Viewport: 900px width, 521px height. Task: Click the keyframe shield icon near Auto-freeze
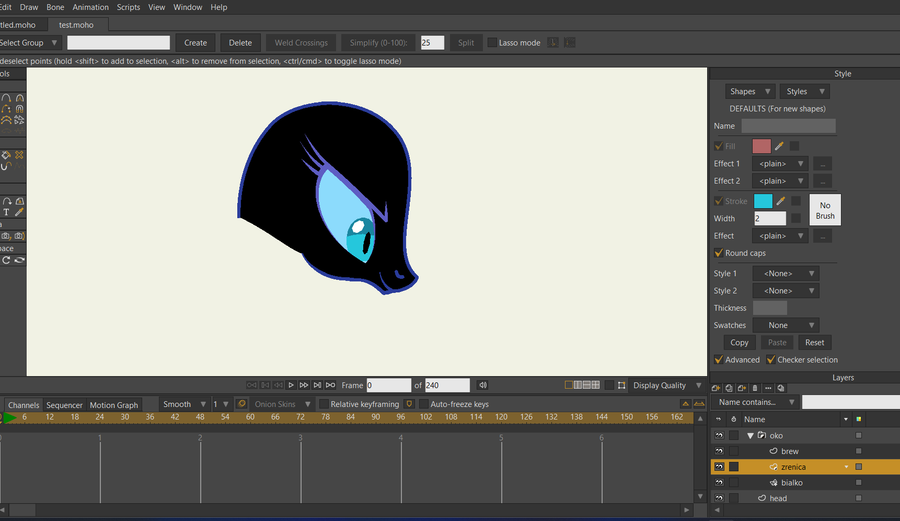tap(409, 404)
